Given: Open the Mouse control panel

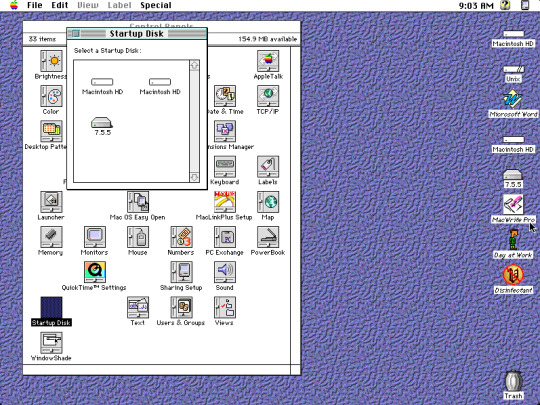Looking at the screenshot, I should coord(138,237).
